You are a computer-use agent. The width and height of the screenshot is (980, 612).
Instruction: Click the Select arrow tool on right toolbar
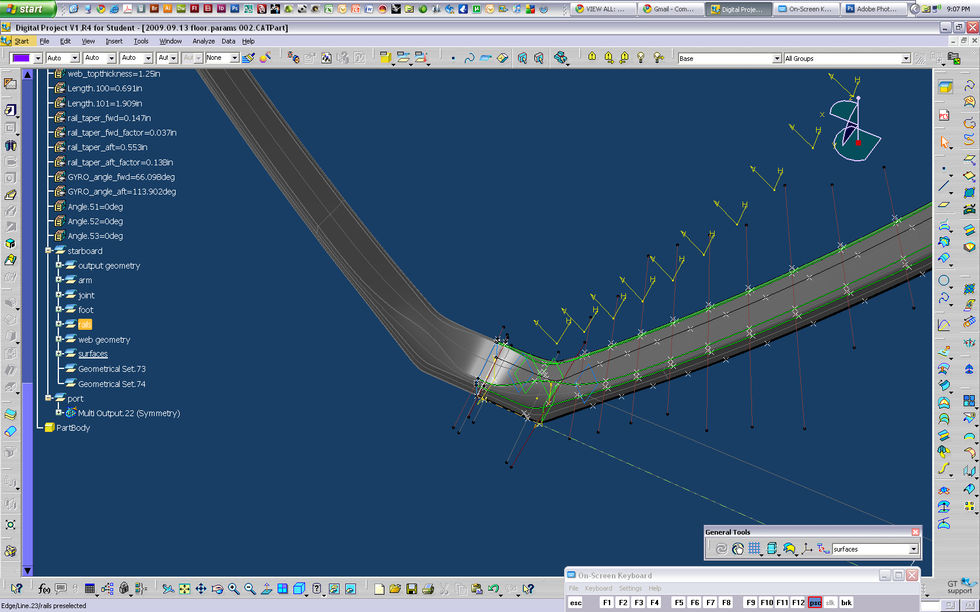click(944, 143)
